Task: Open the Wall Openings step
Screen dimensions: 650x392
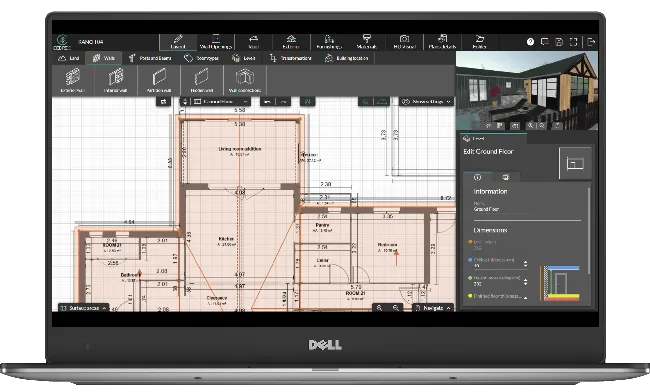Action: tap(216, 42)
